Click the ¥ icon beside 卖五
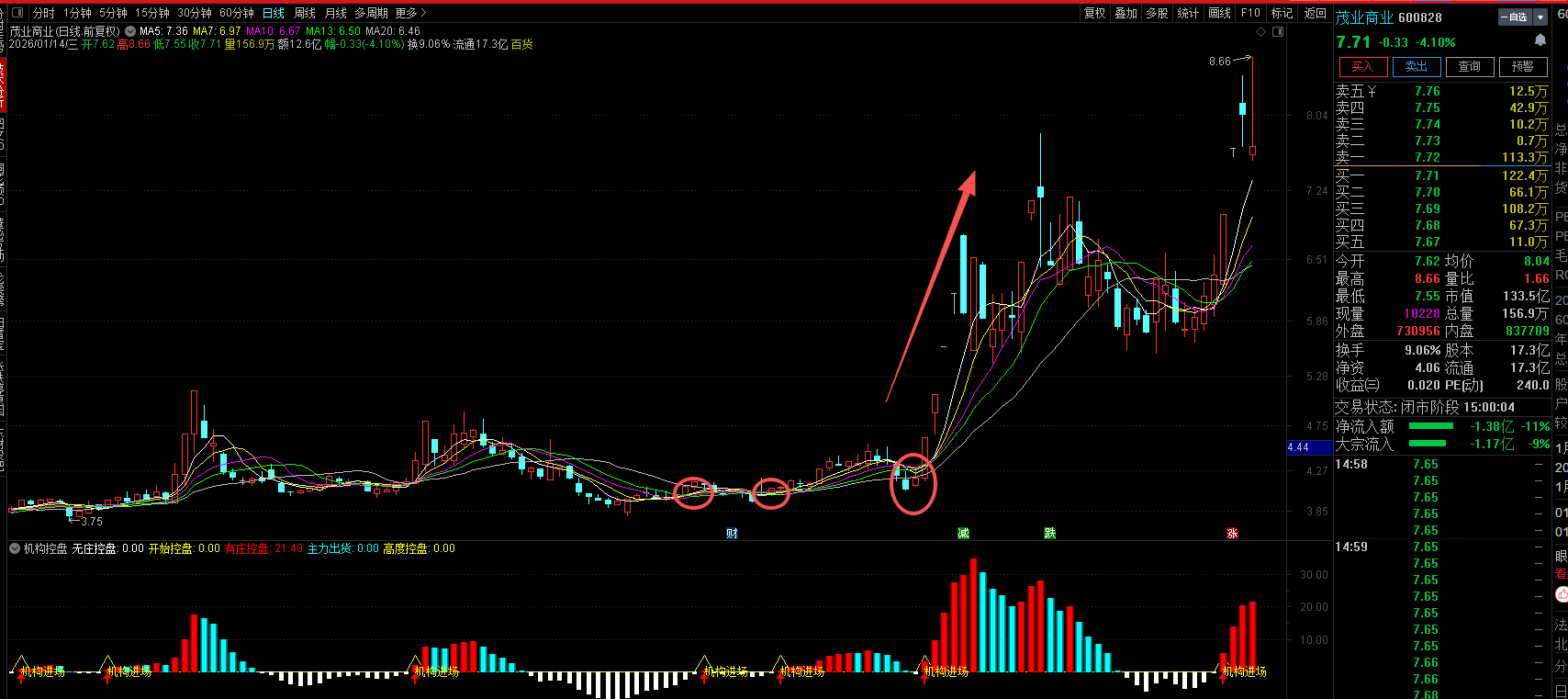Image resolution: width=1568 pixels, height=699 pixels. click(1372, 91)
